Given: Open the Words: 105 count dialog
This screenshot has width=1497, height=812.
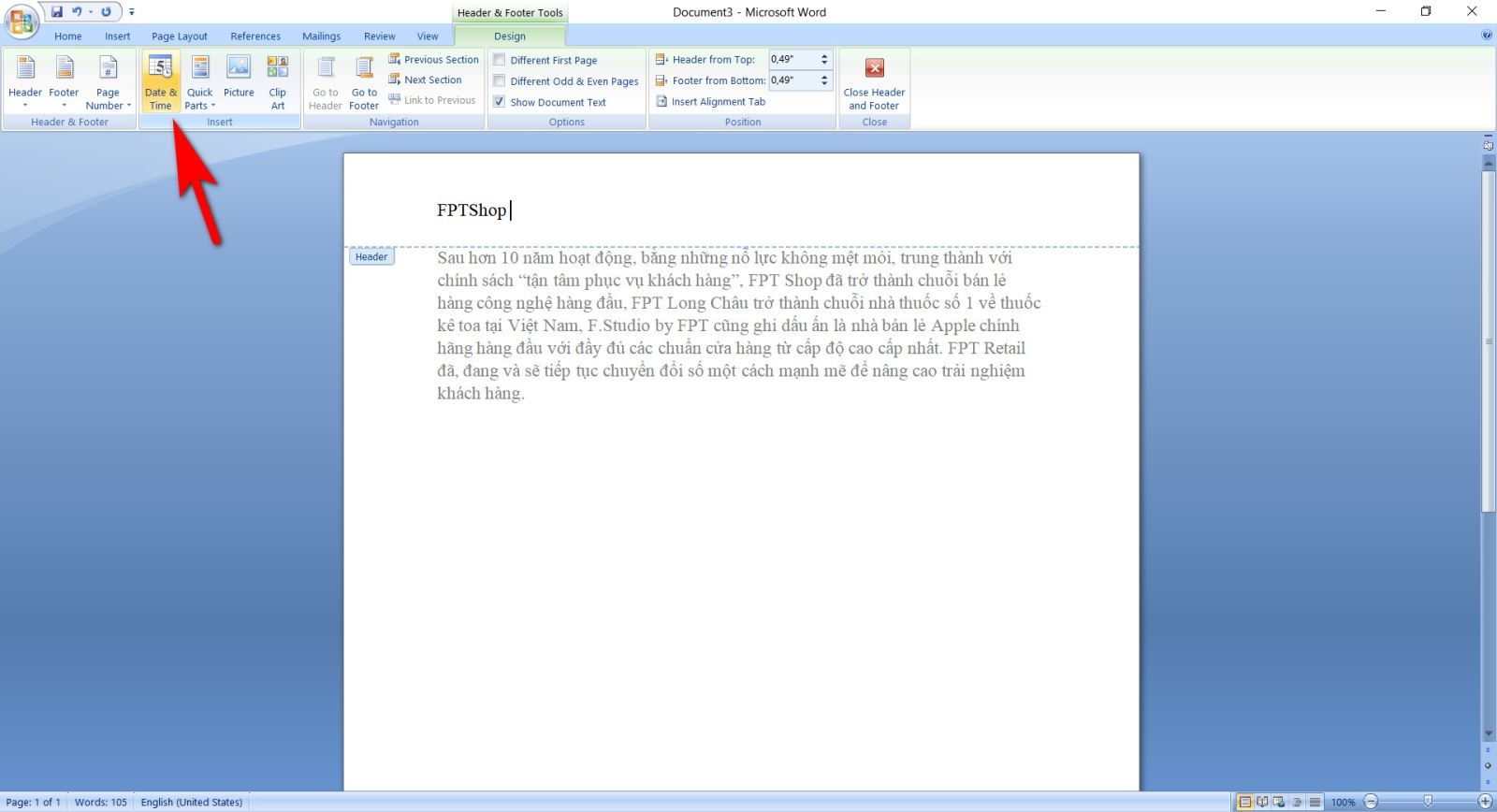Looking at the screenshot, I should point(100,802).
